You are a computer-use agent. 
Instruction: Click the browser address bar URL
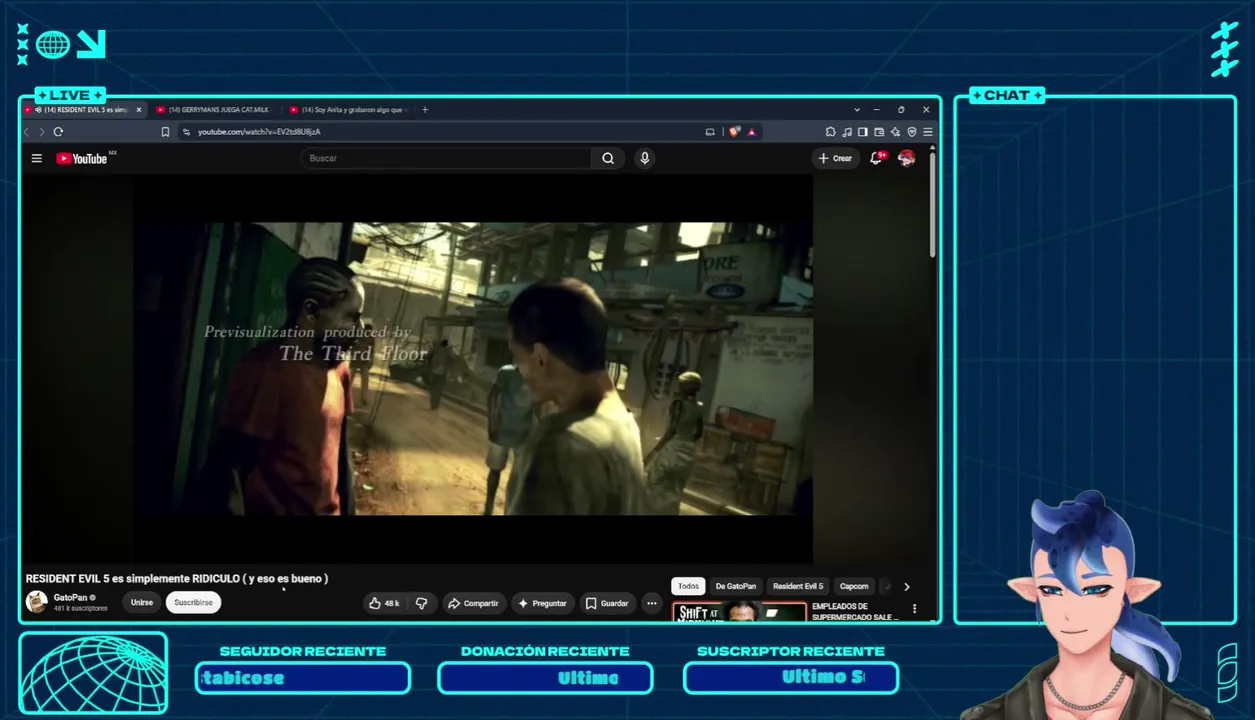259,132
